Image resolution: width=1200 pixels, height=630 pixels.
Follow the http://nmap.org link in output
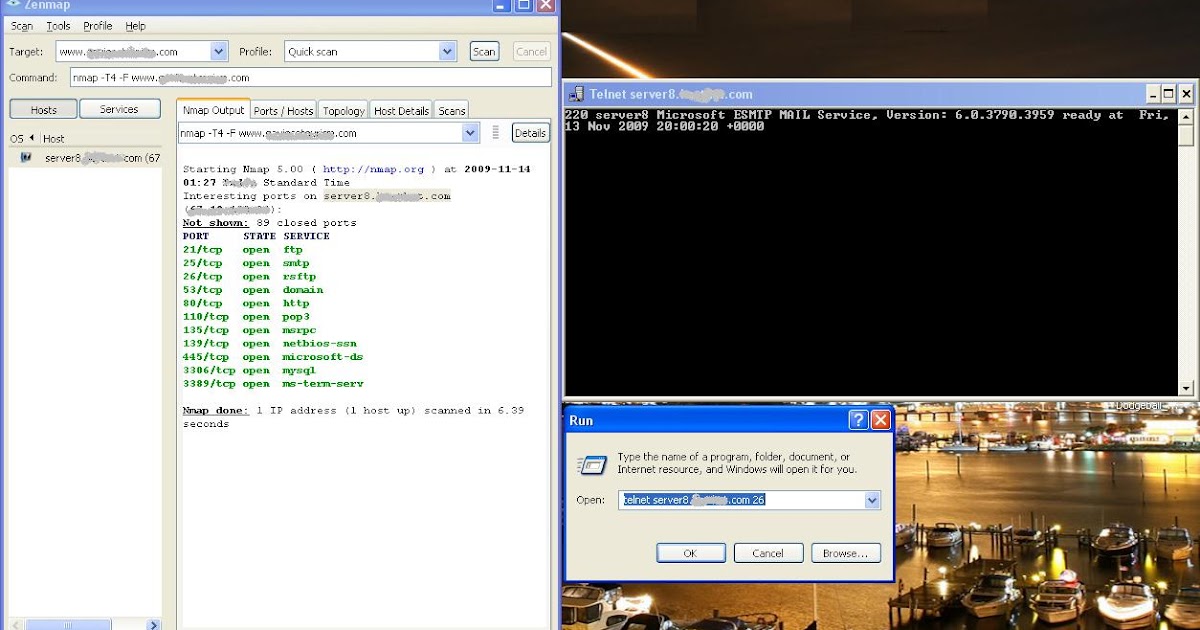(x=373, y=169)
